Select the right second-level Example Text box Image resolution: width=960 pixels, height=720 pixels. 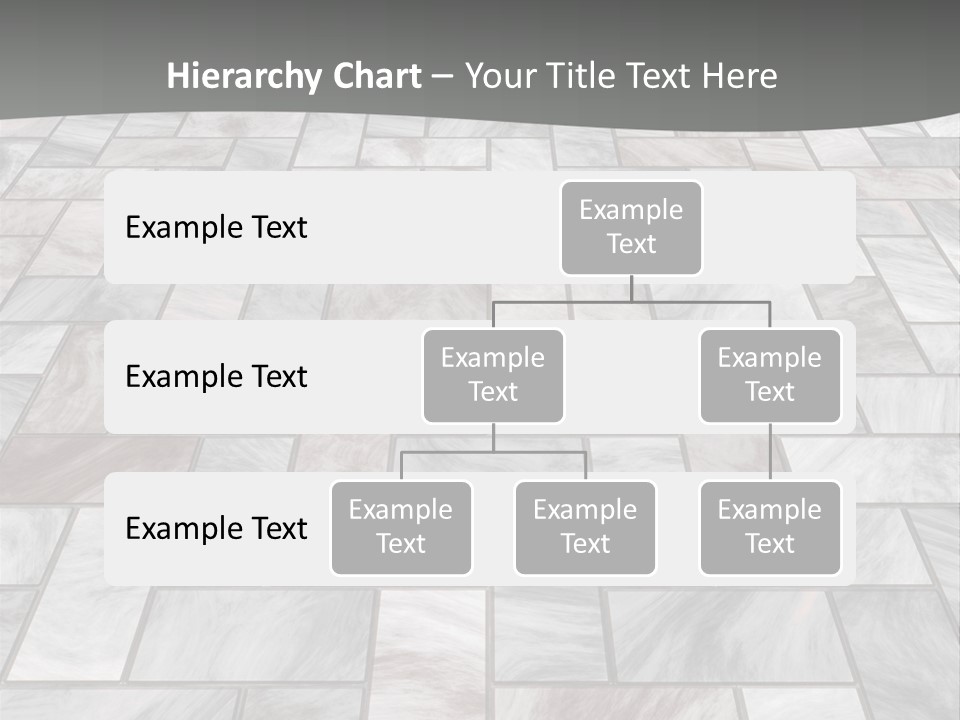click(x=770, y=375)
